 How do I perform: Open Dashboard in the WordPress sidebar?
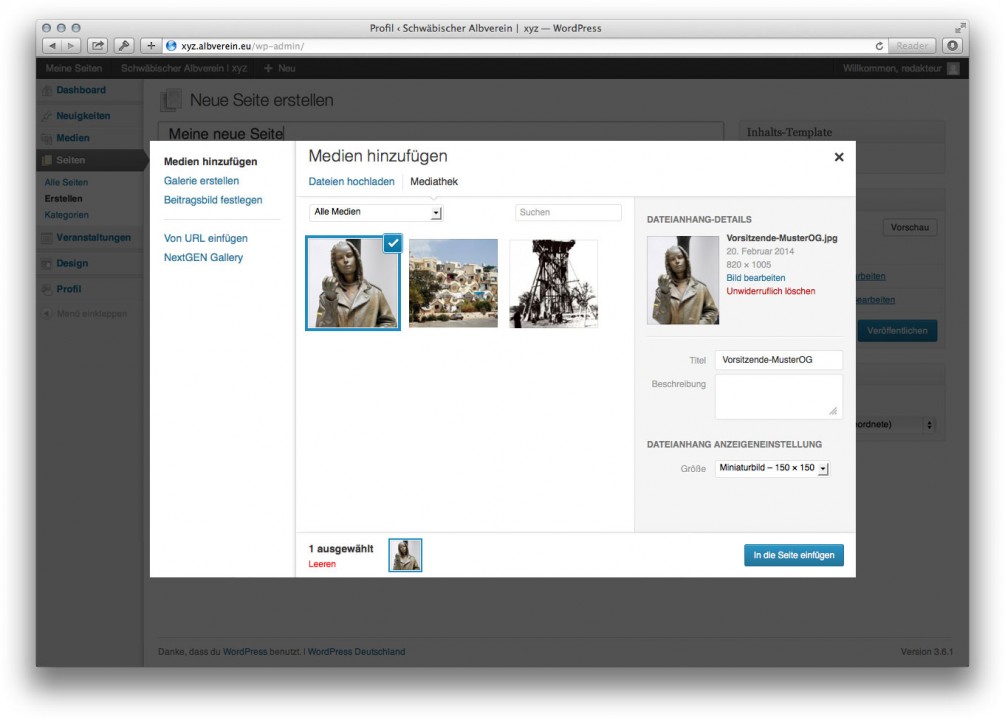point(81,90)
